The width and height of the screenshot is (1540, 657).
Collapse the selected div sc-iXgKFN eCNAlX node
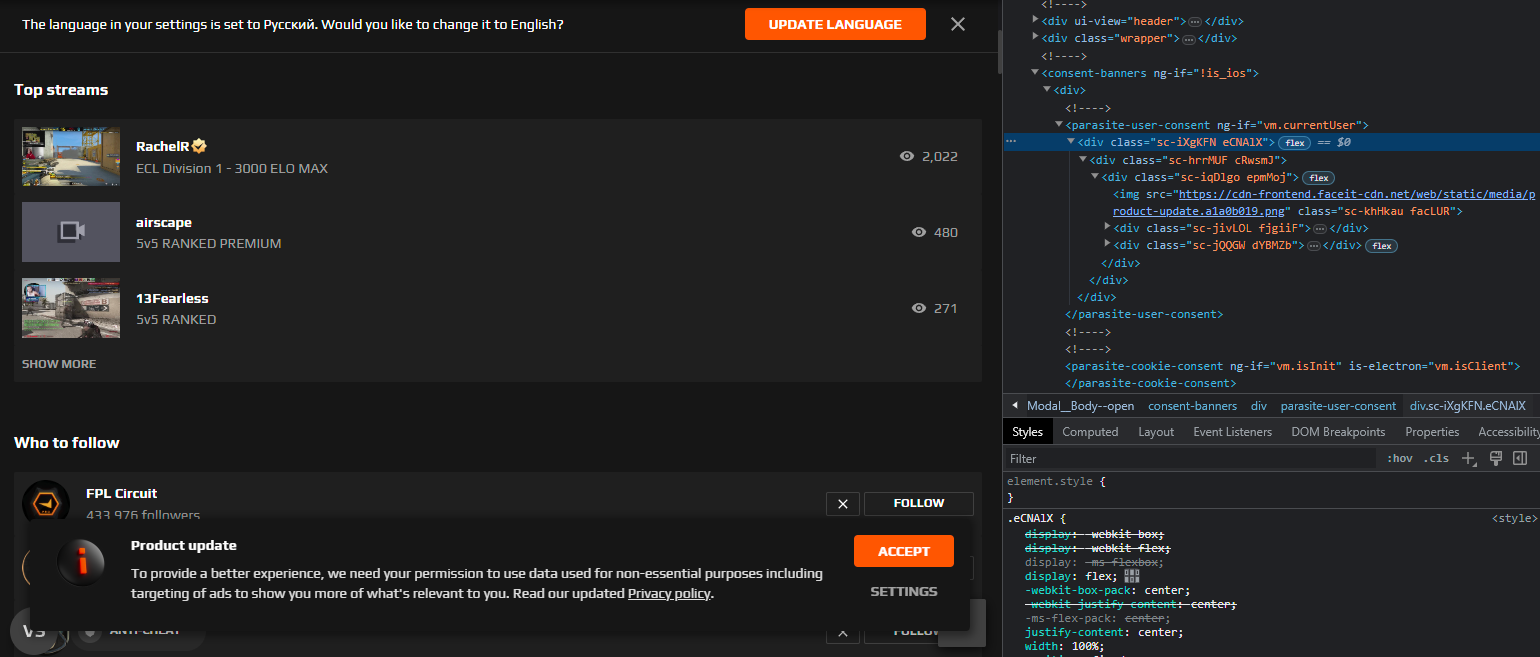pyautogui.click(x=1071, y=142)
